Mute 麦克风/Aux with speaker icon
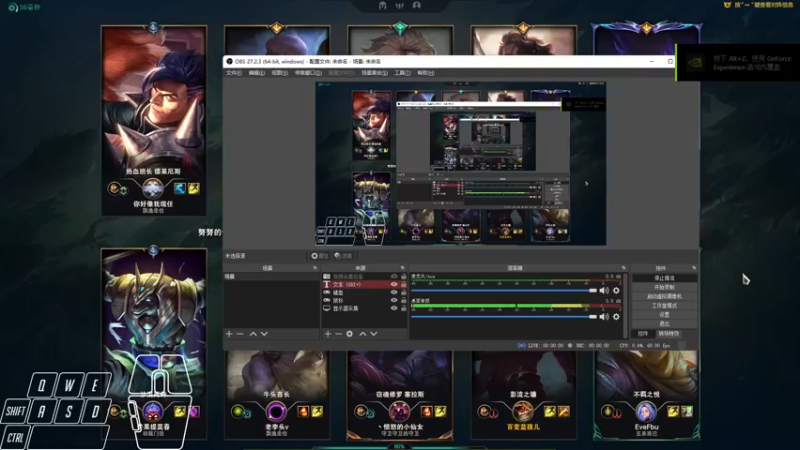 click(604, 290)
